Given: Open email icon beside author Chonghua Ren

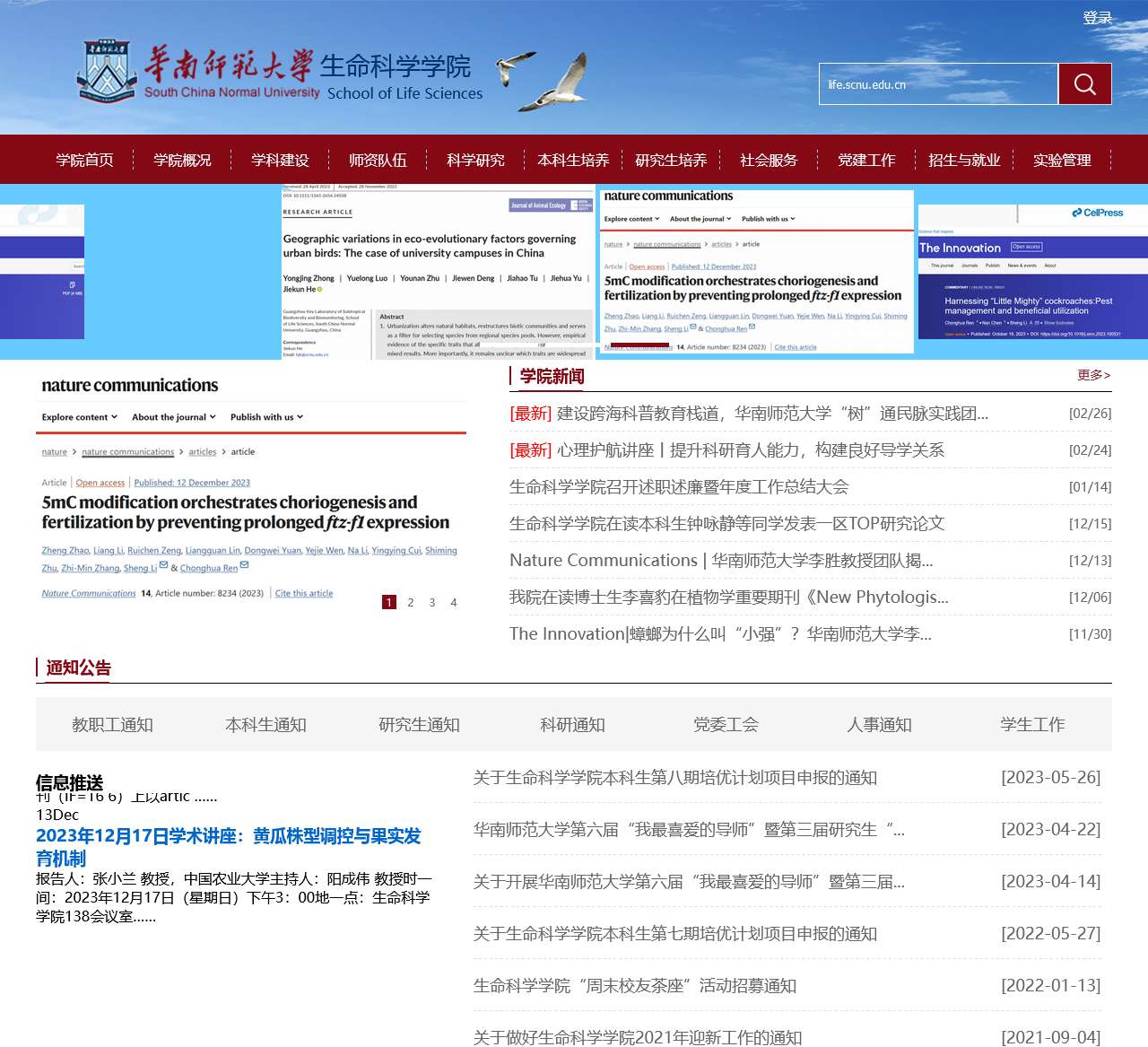Looking at the screenshot, I should (x=244, y=566).
